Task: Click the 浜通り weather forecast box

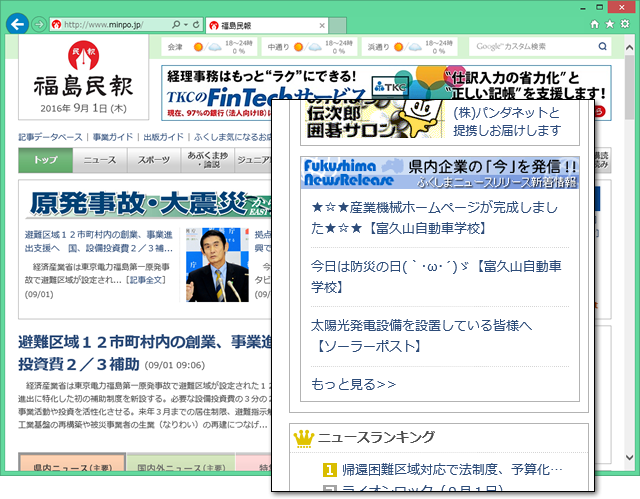Action: click(409, 47)
